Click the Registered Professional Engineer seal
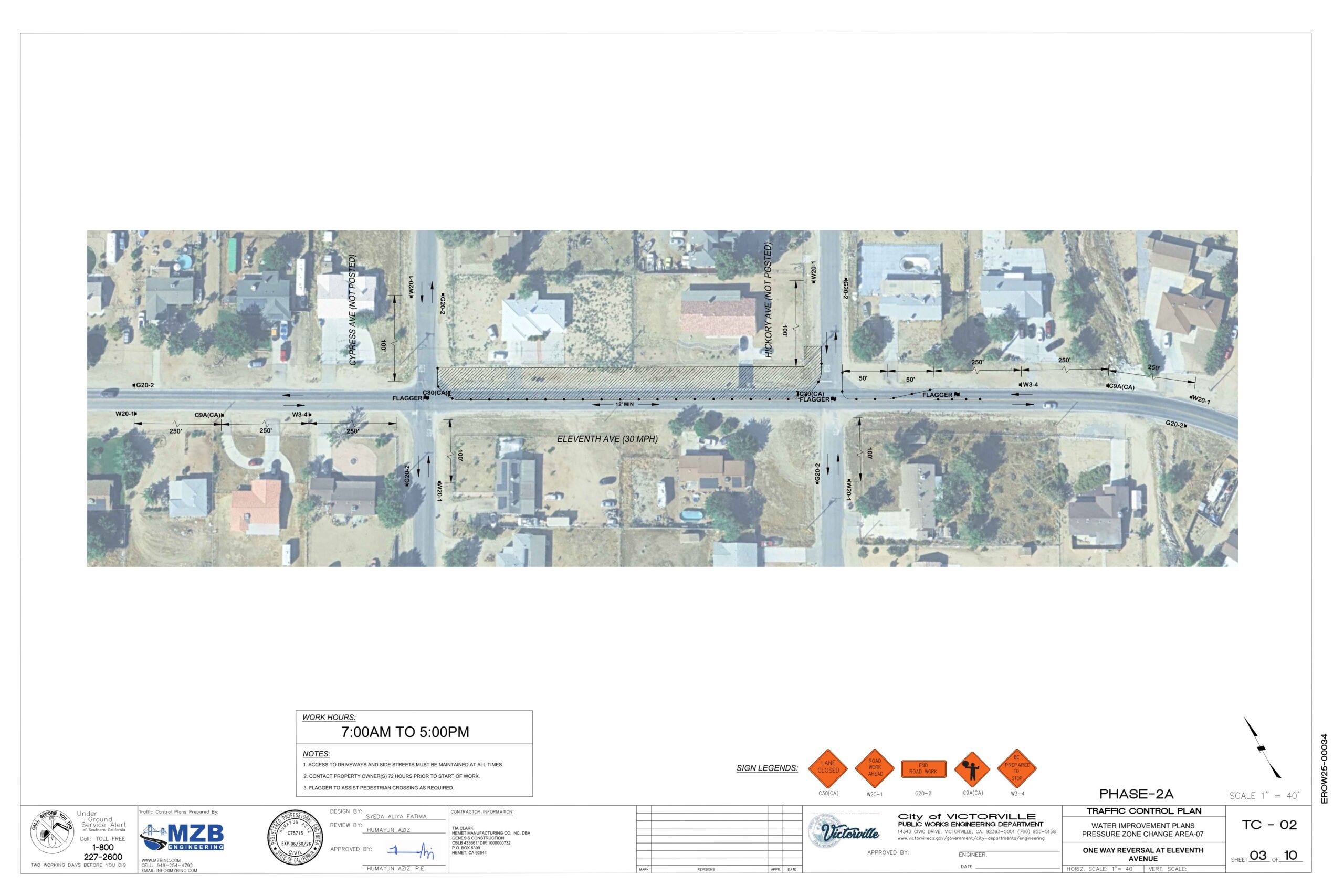Image resolution: width=1344 pixels, height=896 pixels. tap(296, 838)
